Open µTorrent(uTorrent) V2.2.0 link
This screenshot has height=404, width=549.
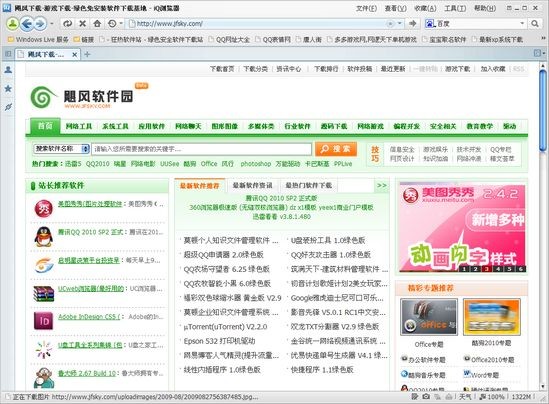(225, 327)
